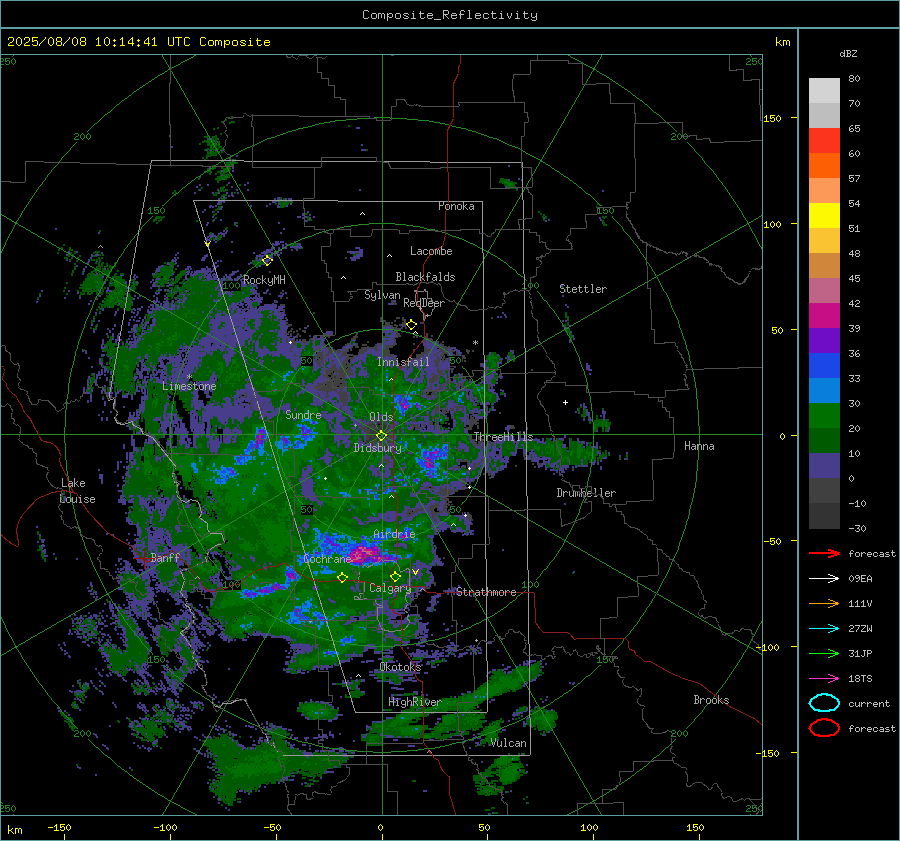Click the km unit label at top right
Image resolution: width=900 pixels, height=841 pixels.
pyautogui.click(x=782, y=42)
